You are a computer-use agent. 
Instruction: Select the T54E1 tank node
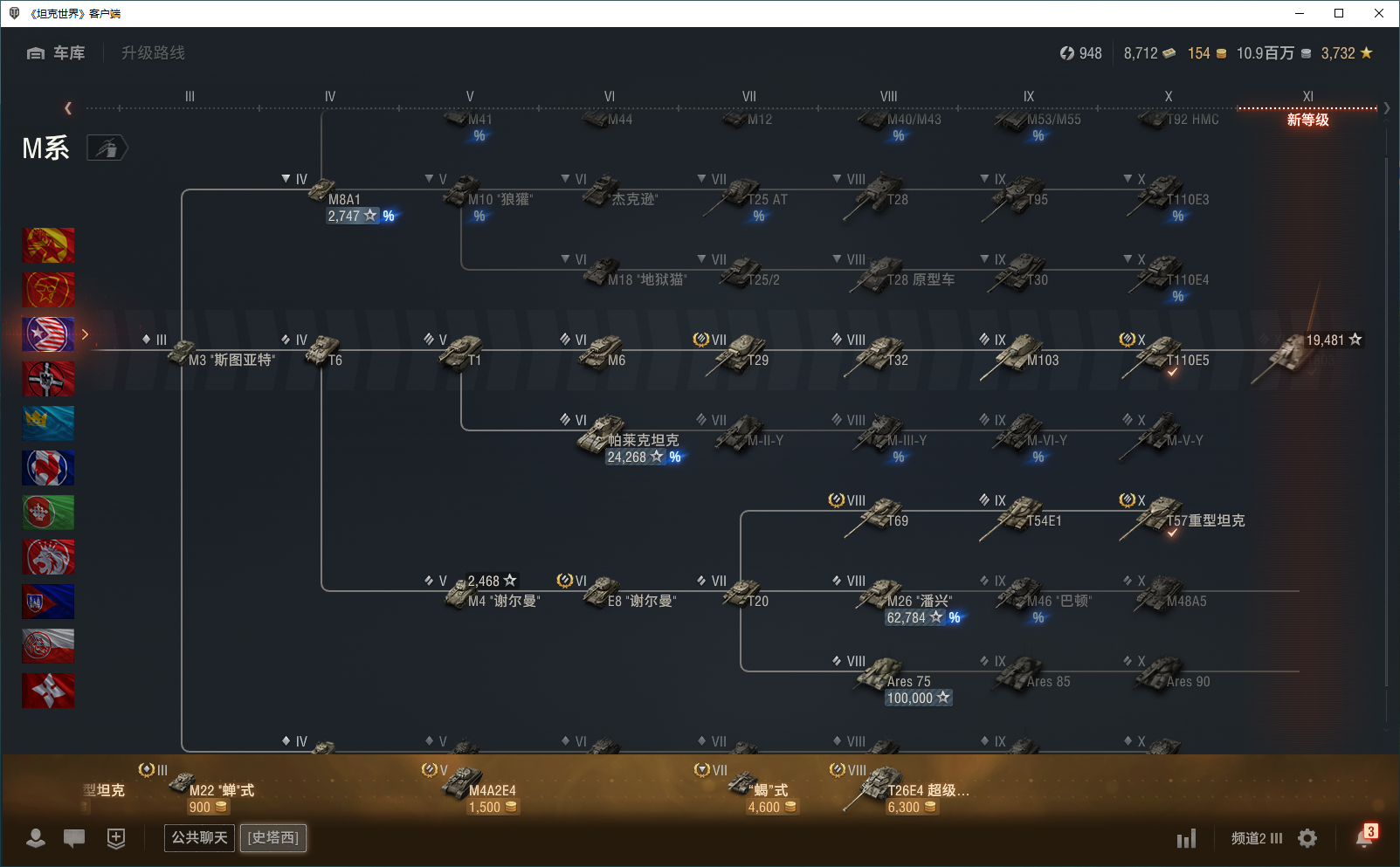click(x=1022, y=516)
